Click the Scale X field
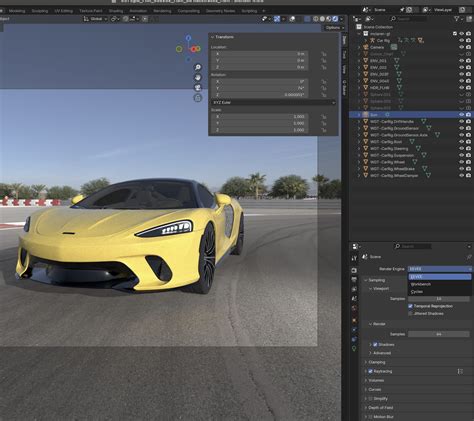This screenshot has width=474, height=421. tap(259, 117)
